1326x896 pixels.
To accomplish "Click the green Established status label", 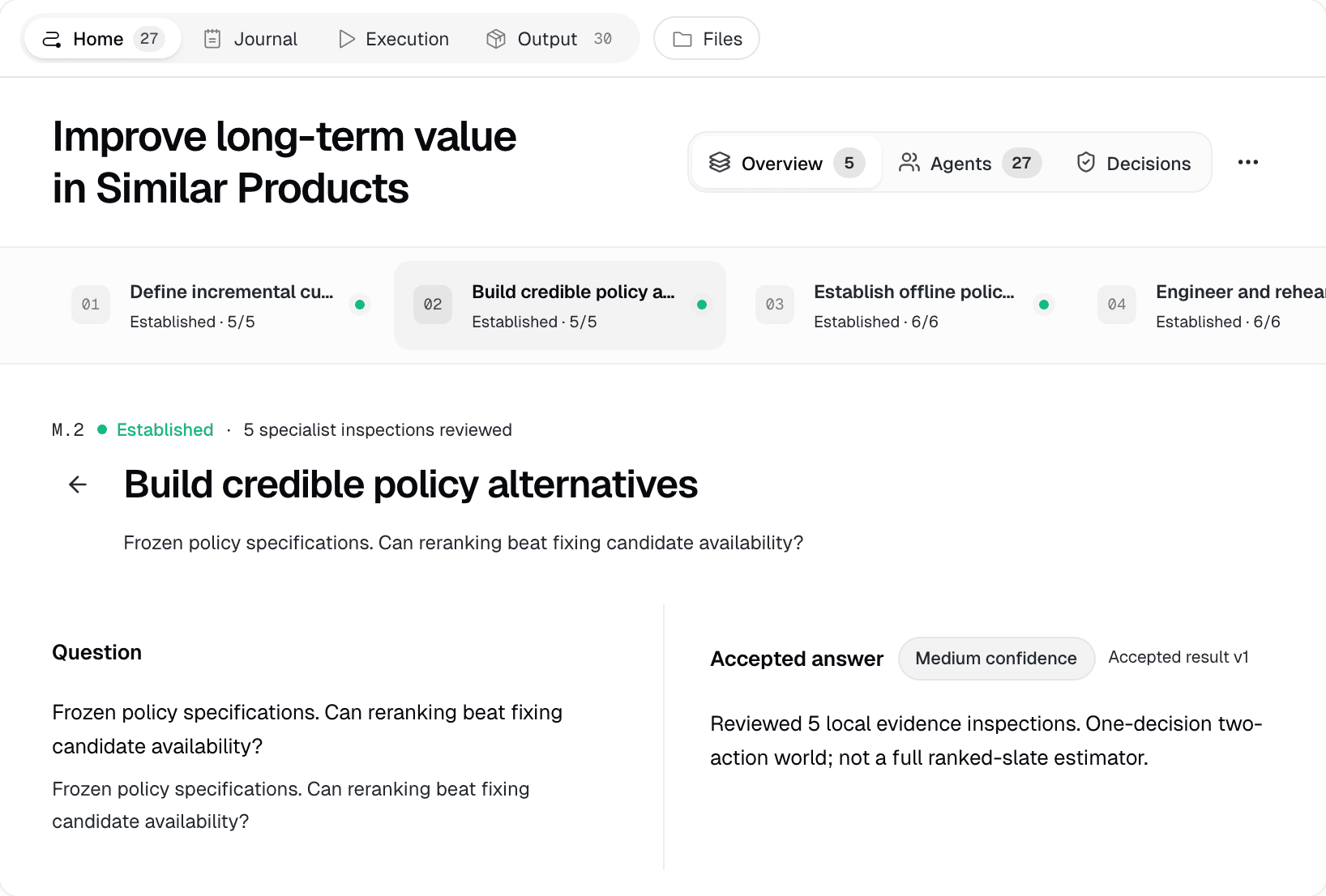I will click(165, 429).
